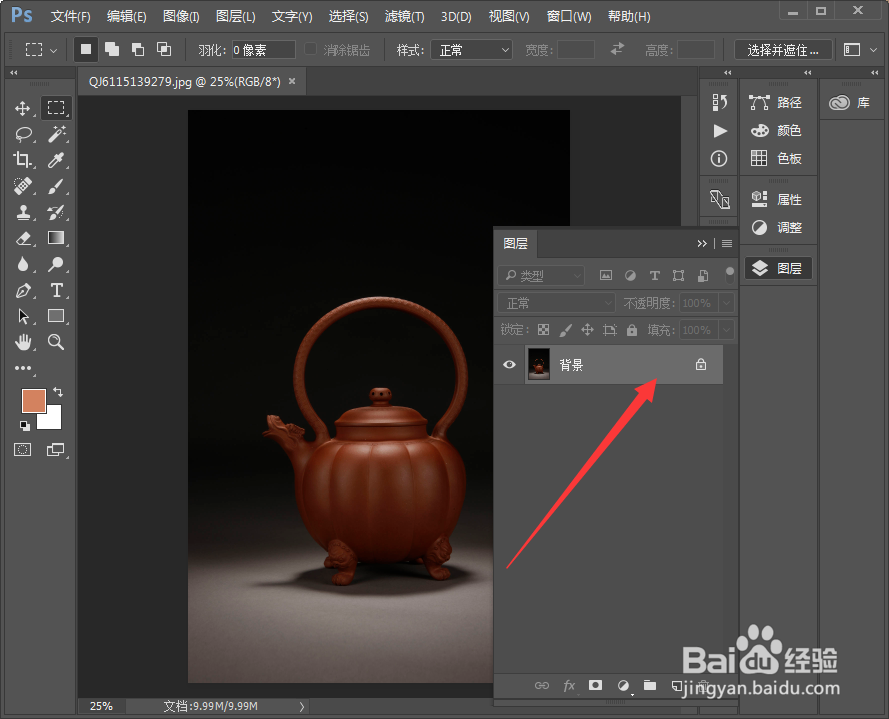This screenshot has height=719, width=889.
Task: Open the 颜色 color panel
Action: coord(776,130)
